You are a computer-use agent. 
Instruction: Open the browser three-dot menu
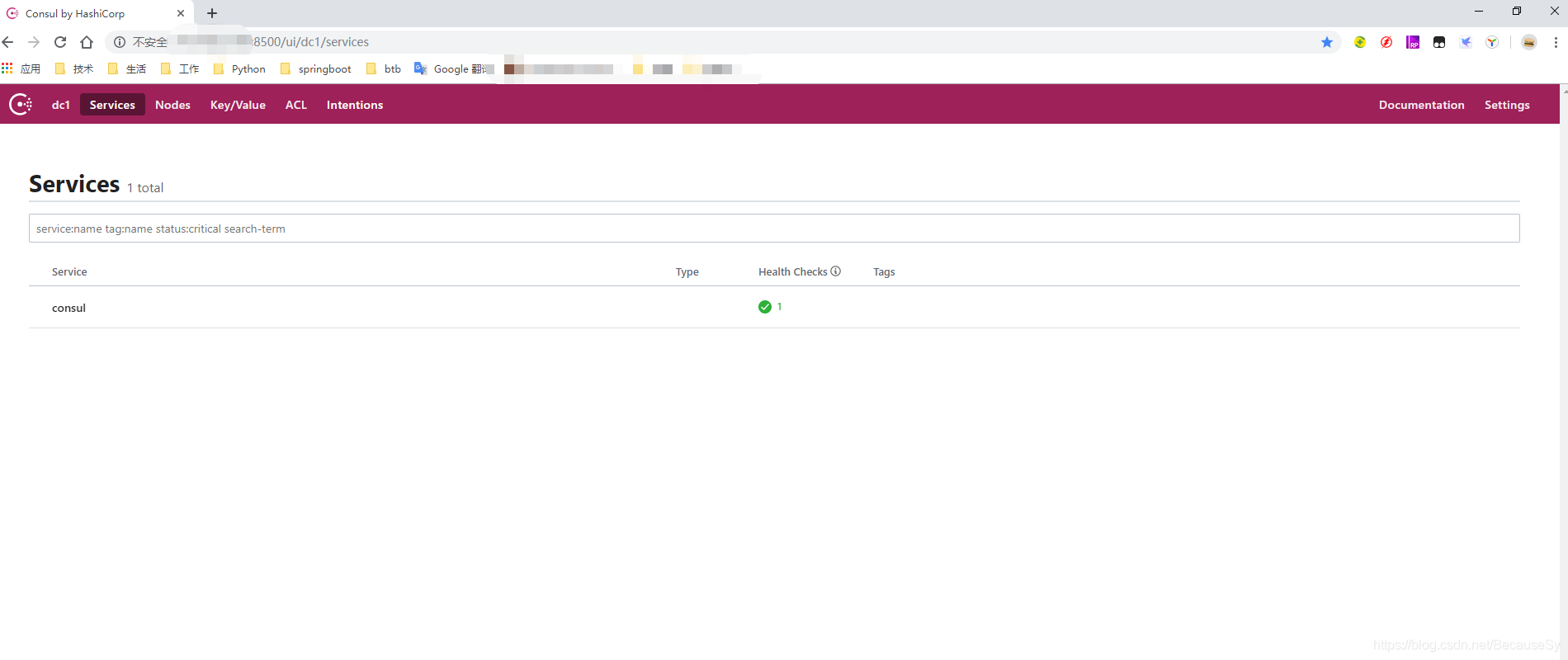pyautogui.click(x=1556, y=42)
